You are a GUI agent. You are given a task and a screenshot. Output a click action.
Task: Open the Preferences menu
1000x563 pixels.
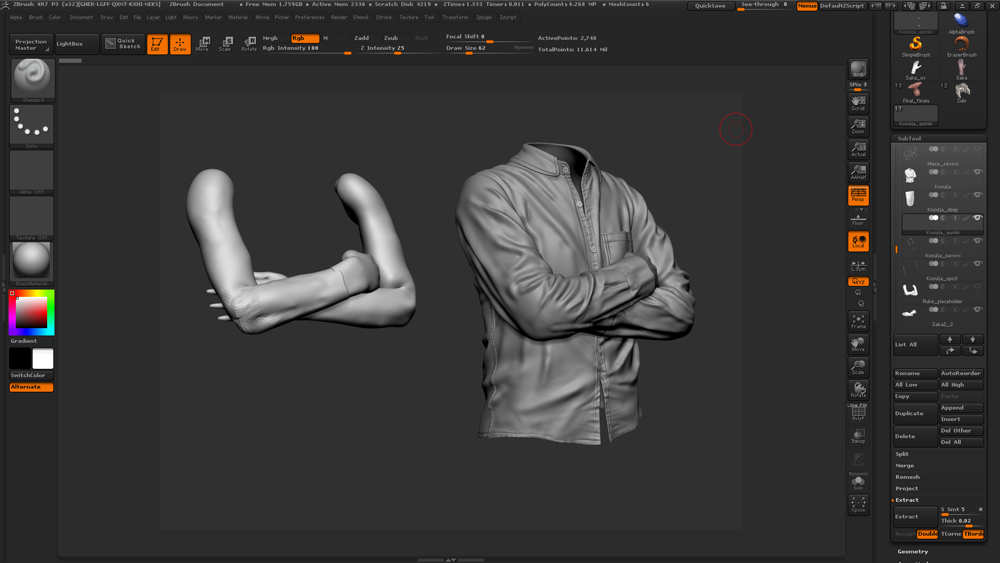tap(309, 17)
